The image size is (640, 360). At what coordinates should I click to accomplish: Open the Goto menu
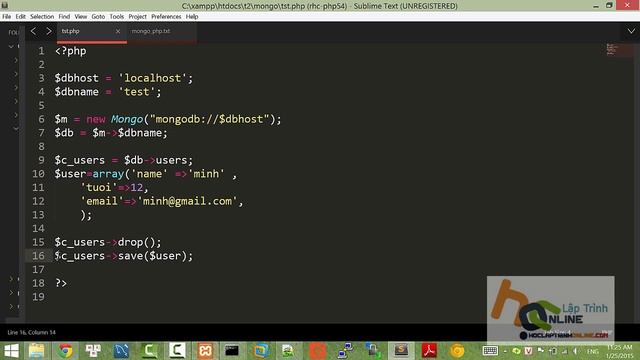coord(98,17)
